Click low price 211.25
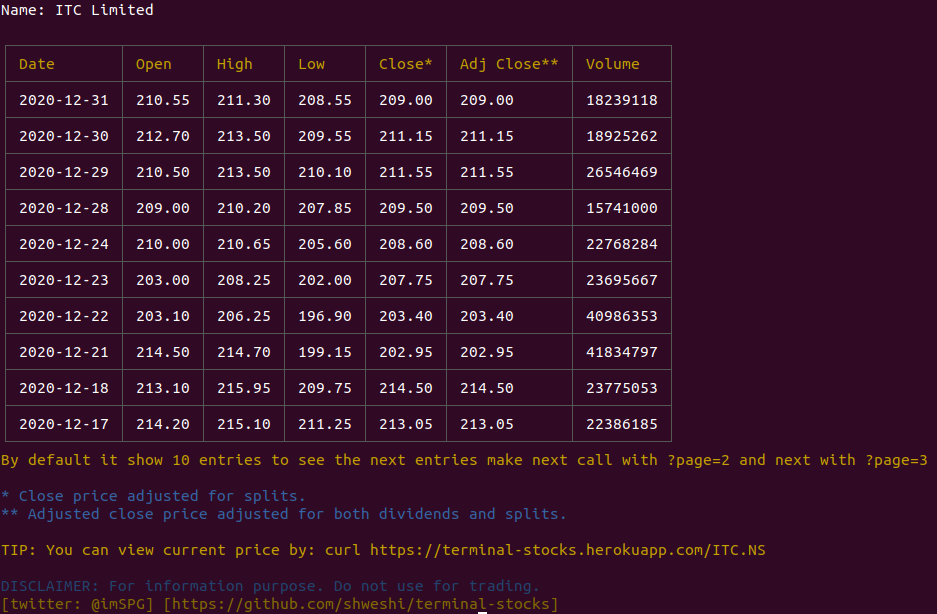 (324, 424)
